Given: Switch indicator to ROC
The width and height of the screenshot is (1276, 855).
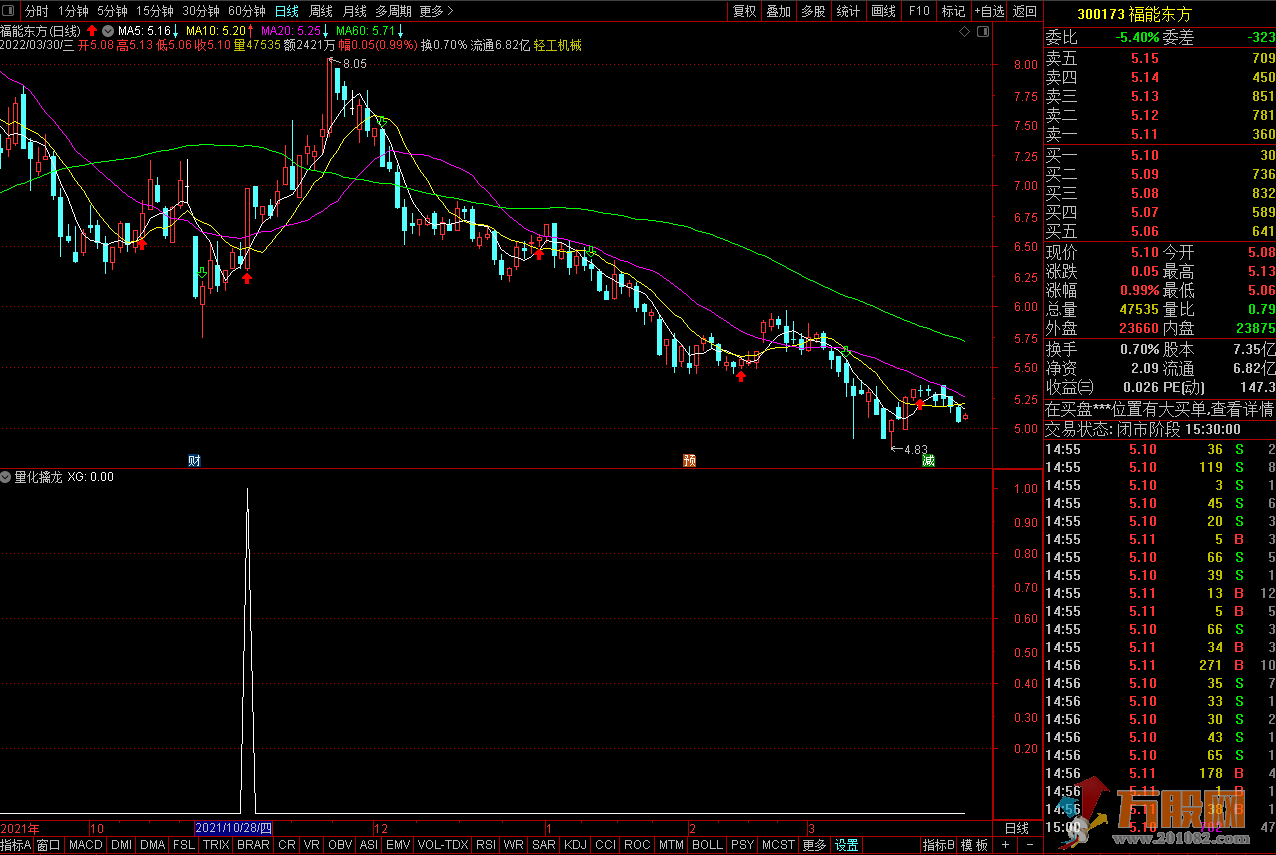Looking at the screenshot, I should pos(637,845).
